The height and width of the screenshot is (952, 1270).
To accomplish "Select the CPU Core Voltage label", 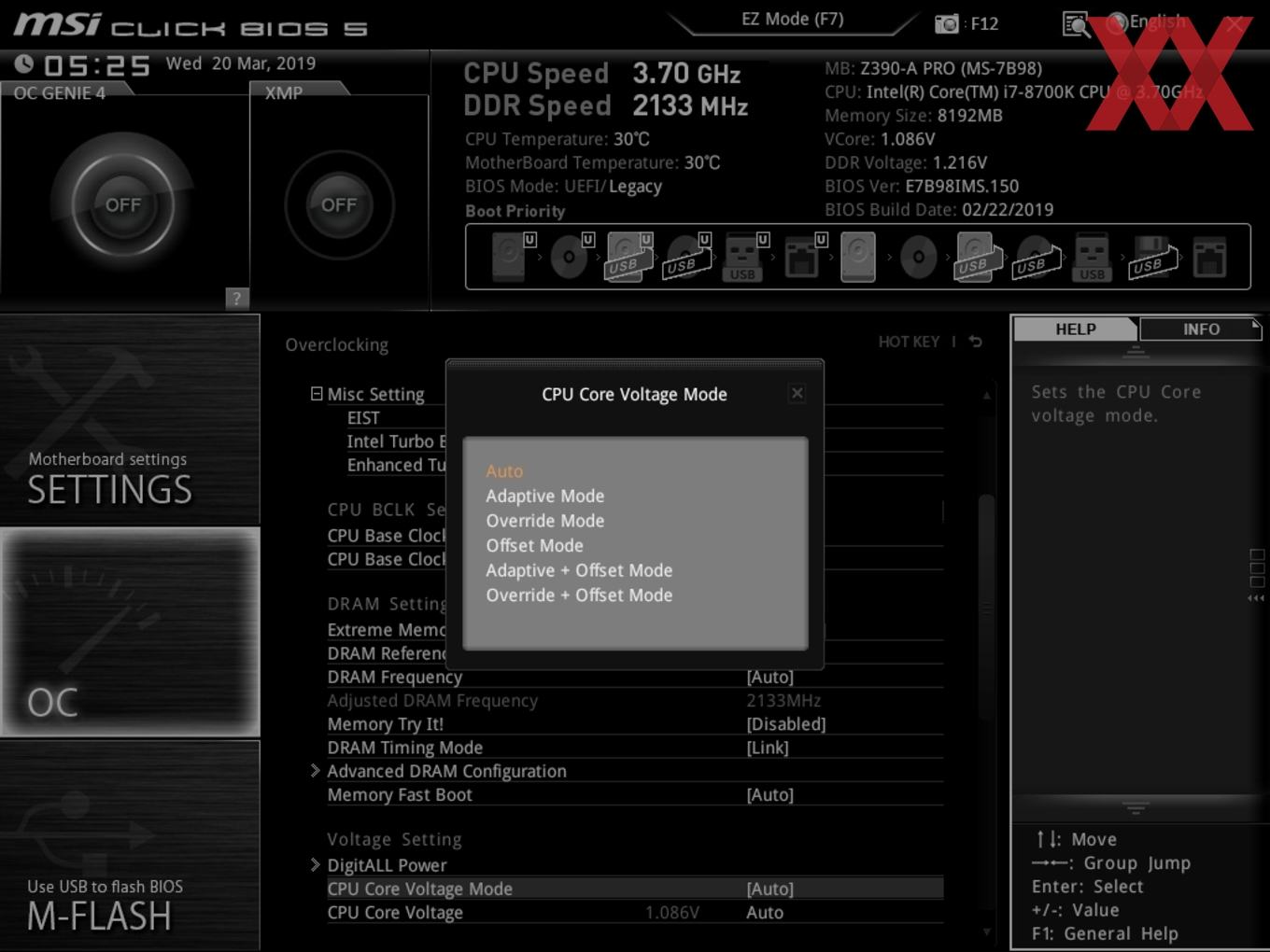I will click(x=395, y=913).
